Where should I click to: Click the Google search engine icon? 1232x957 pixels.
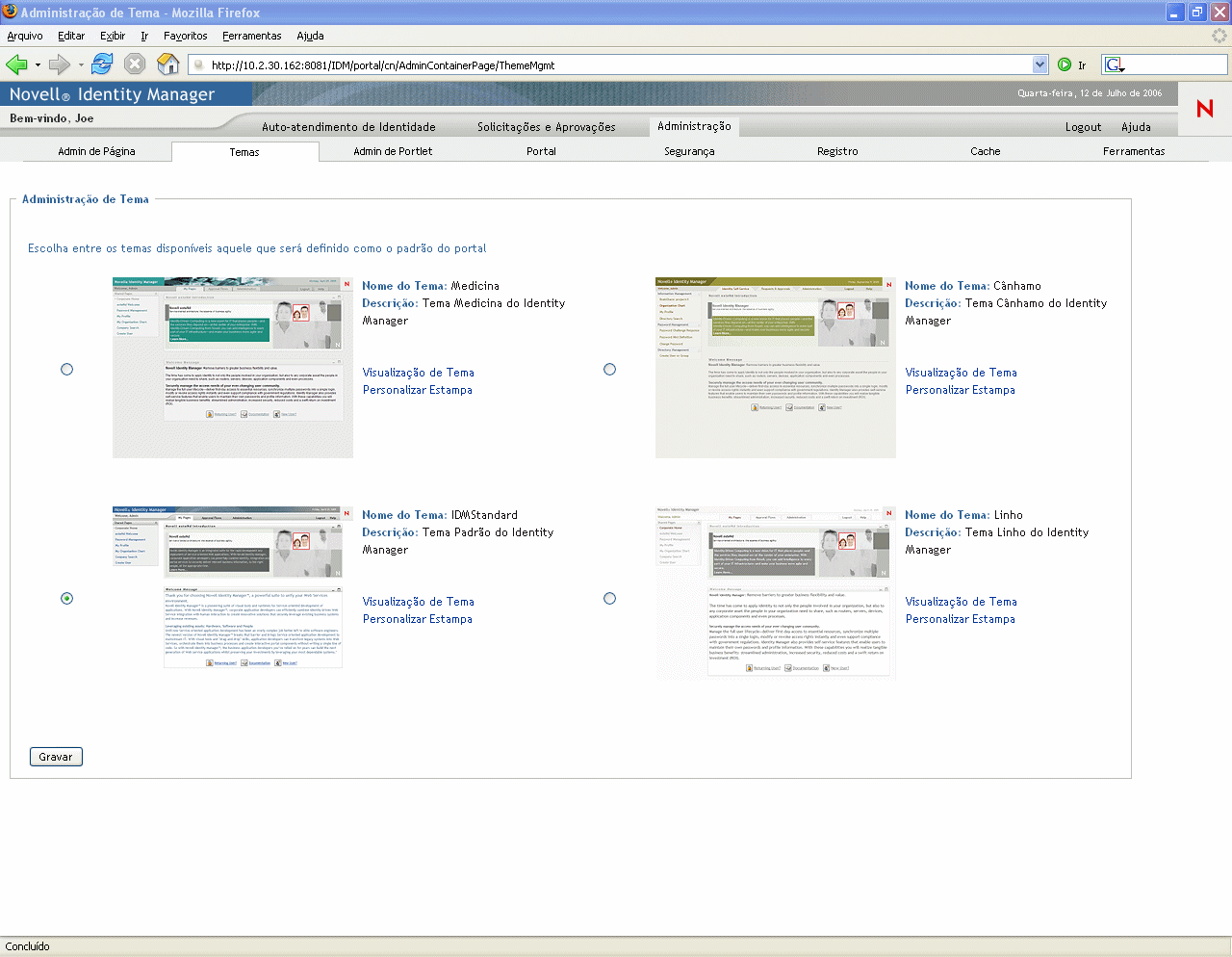click(x=1115, y=65)
